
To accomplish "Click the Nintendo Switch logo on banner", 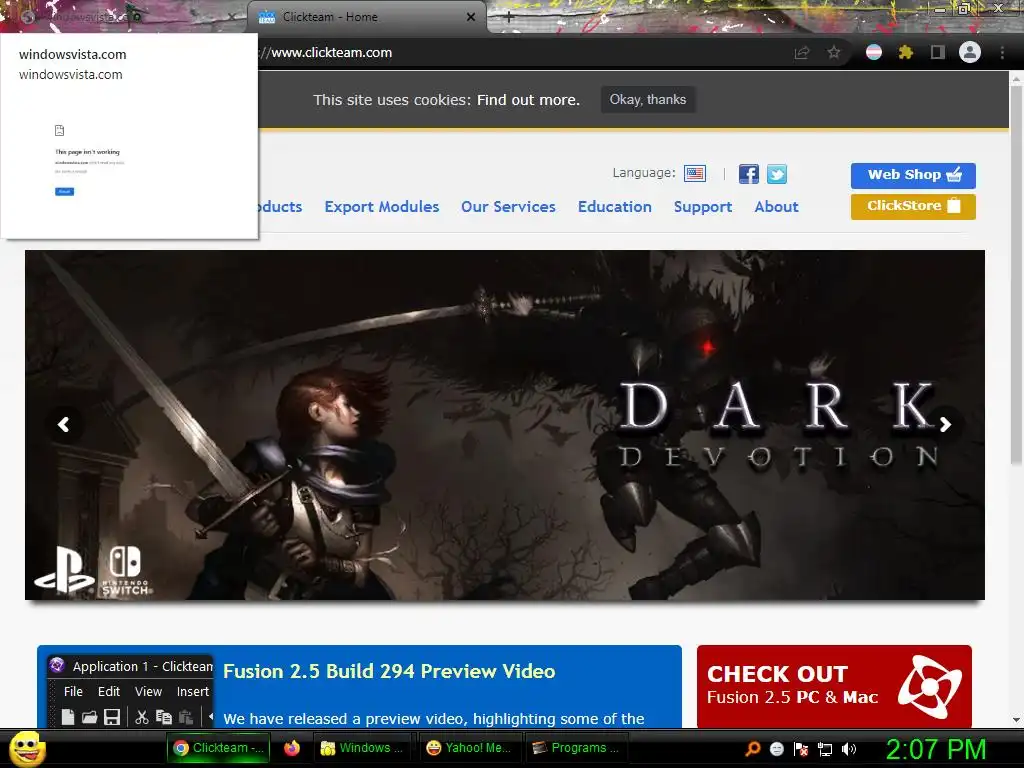I will tap(125, 570).
